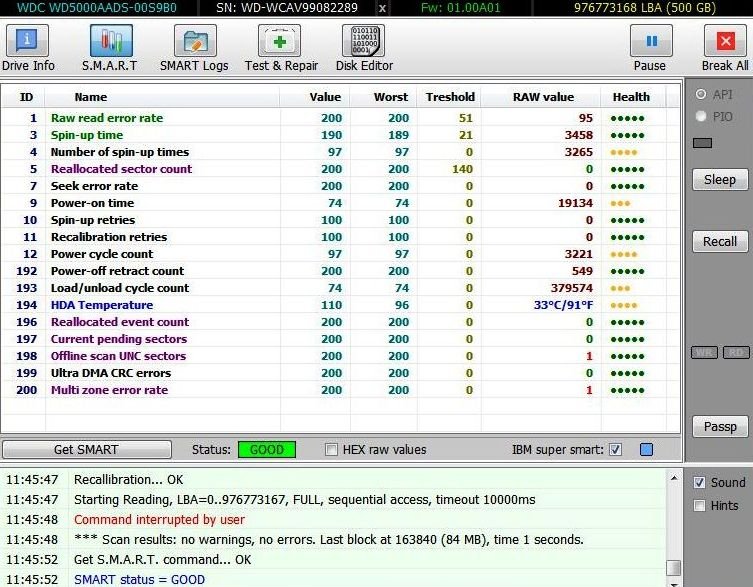This screenshot has height=587, width=753.
Task: Select the API radio button
Action: pyautogui.click(x=701, y=94)
